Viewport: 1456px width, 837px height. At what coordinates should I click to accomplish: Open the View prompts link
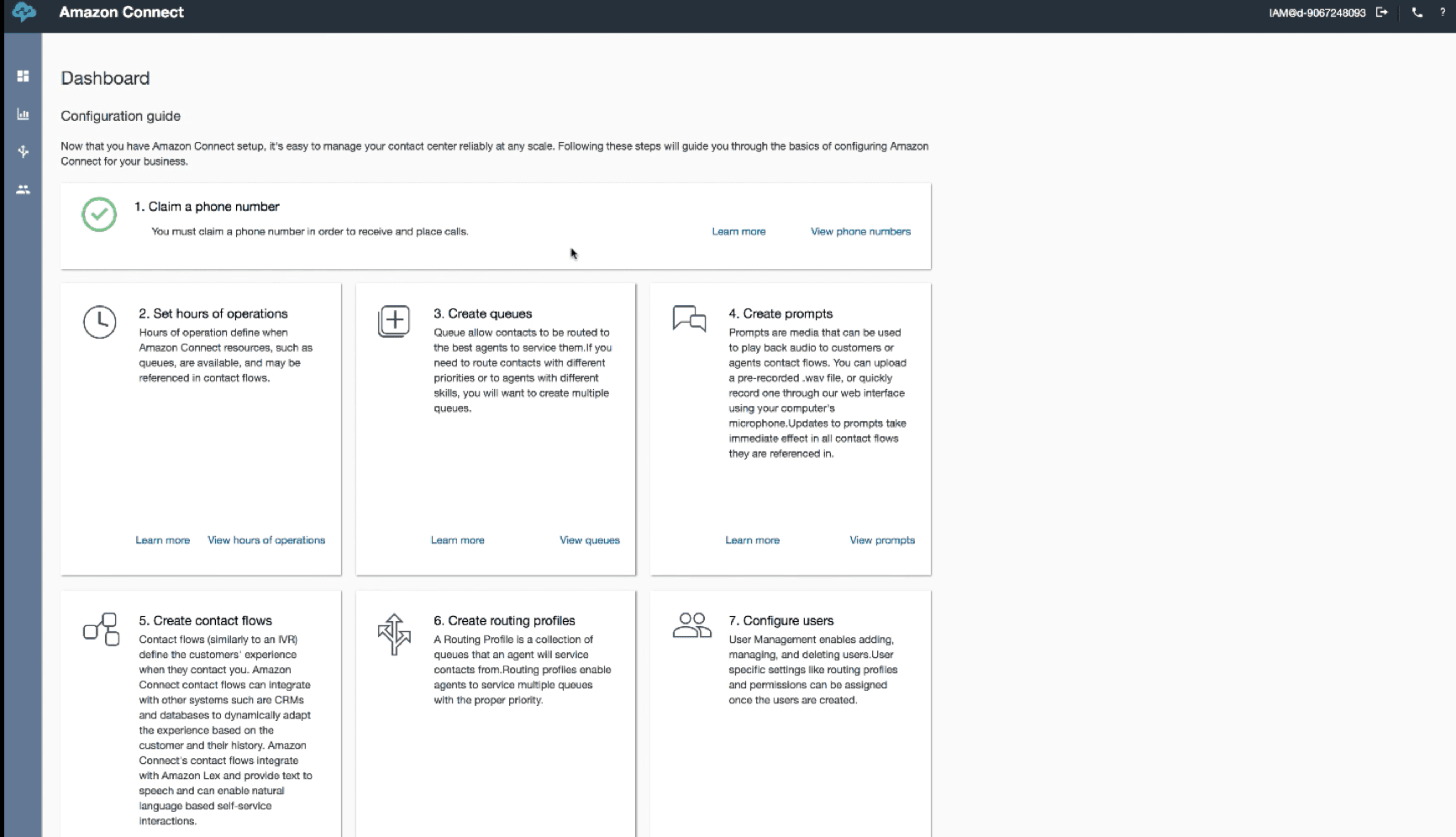click(882, 540)
